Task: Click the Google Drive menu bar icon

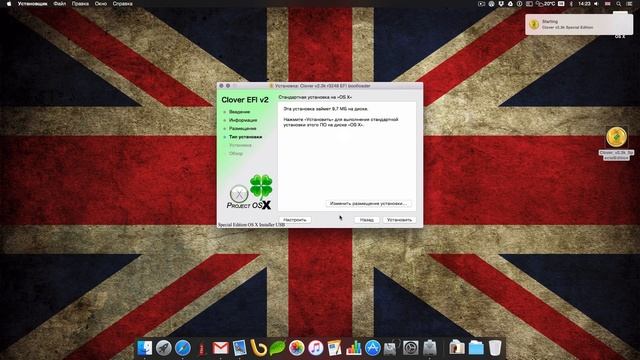Action: pyautogui.click(x=510, y=4)
